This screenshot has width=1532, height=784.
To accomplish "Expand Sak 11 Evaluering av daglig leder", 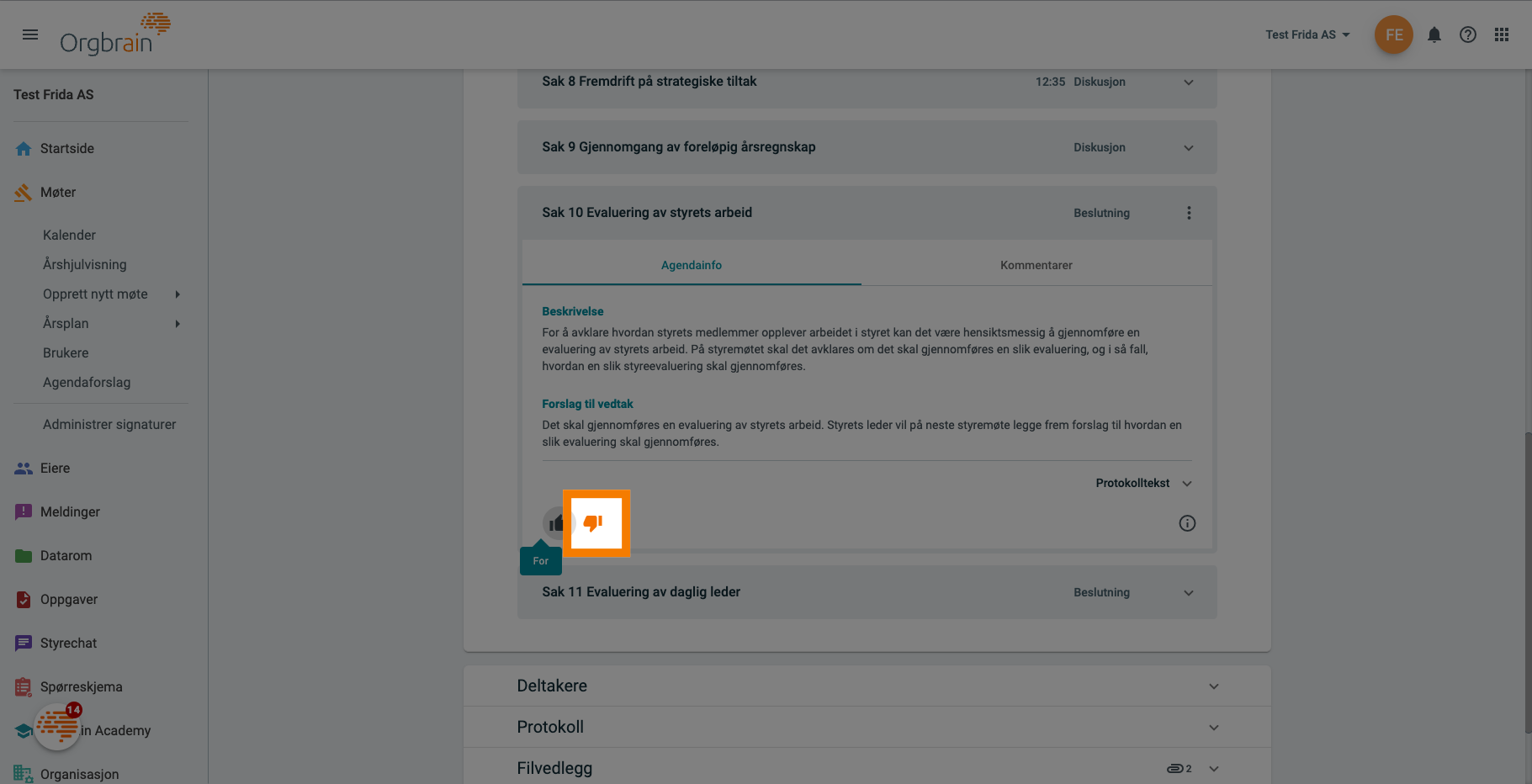I will [x=1188, y=592].
